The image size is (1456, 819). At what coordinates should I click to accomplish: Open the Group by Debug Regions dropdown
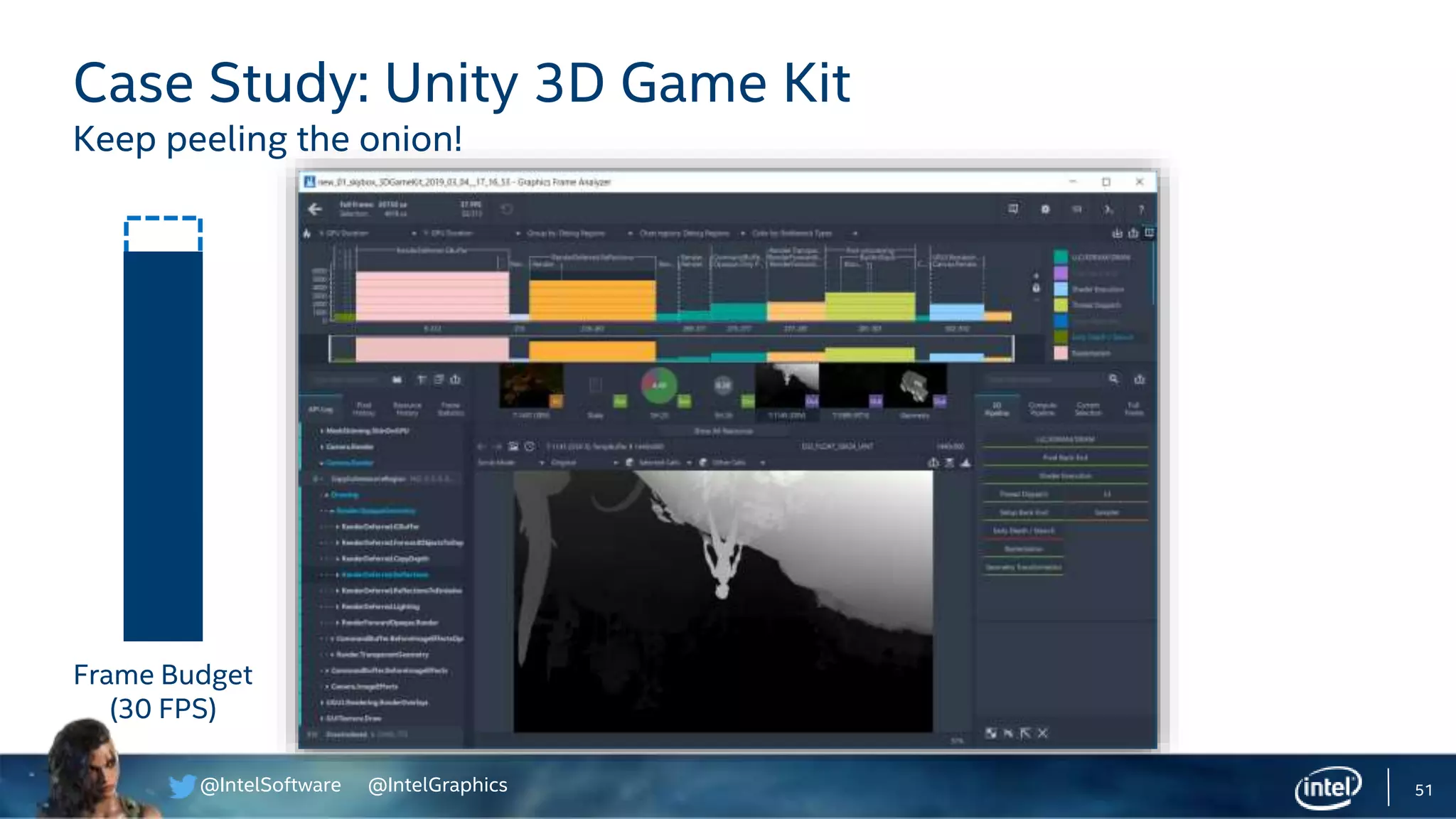tap(580, 233)
